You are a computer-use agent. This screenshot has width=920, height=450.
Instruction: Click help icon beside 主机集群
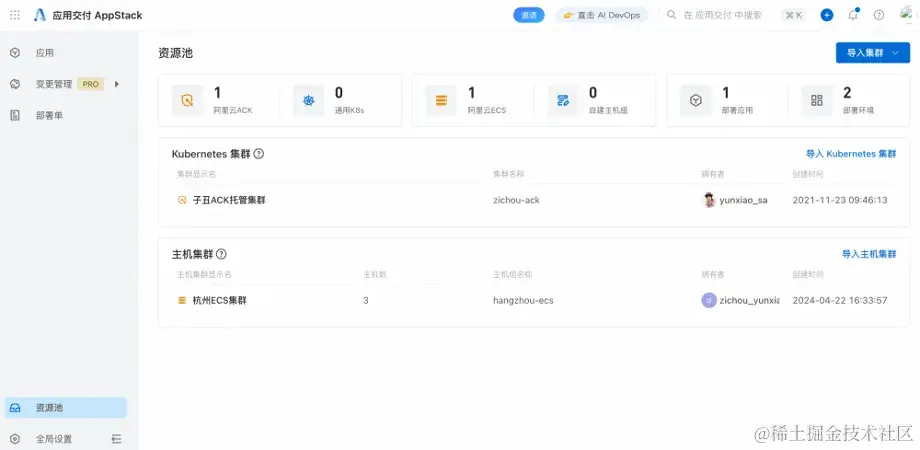click(x=221, y=254)
